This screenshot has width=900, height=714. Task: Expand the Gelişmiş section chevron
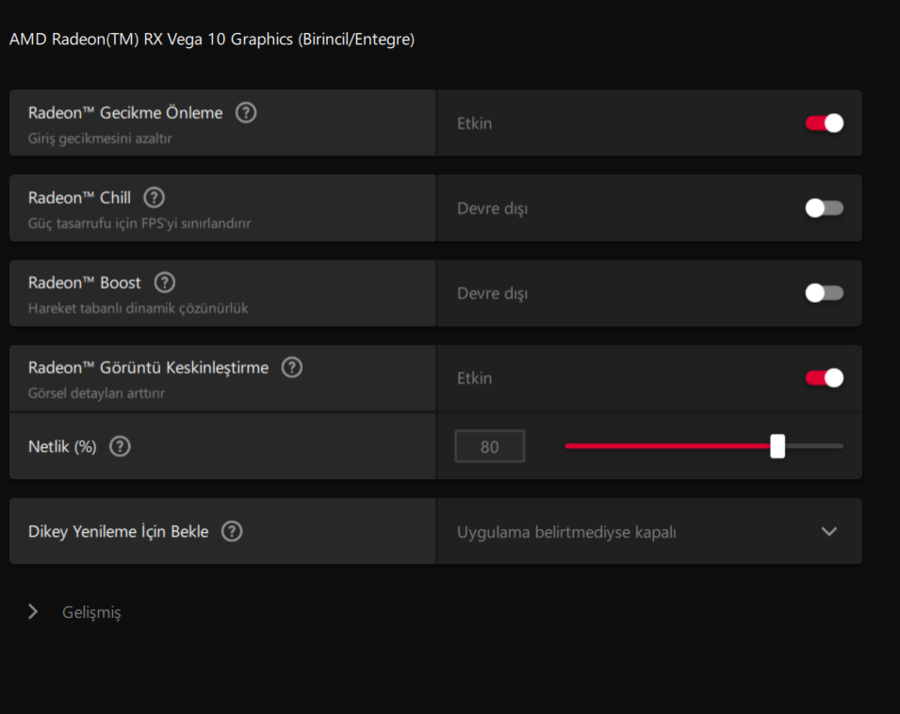click(33, 611)
